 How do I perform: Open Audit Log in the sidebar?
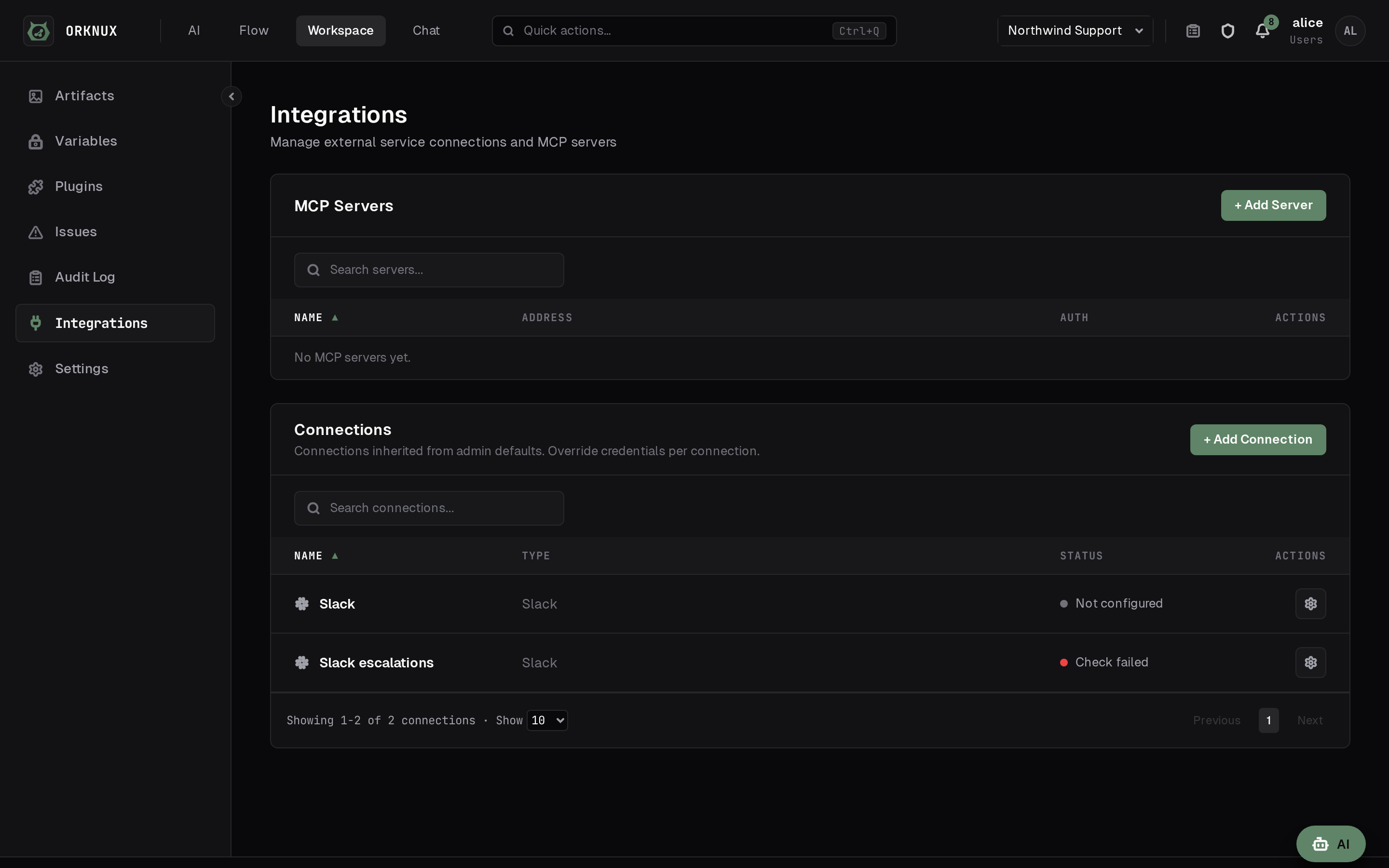tap(115, 277)
